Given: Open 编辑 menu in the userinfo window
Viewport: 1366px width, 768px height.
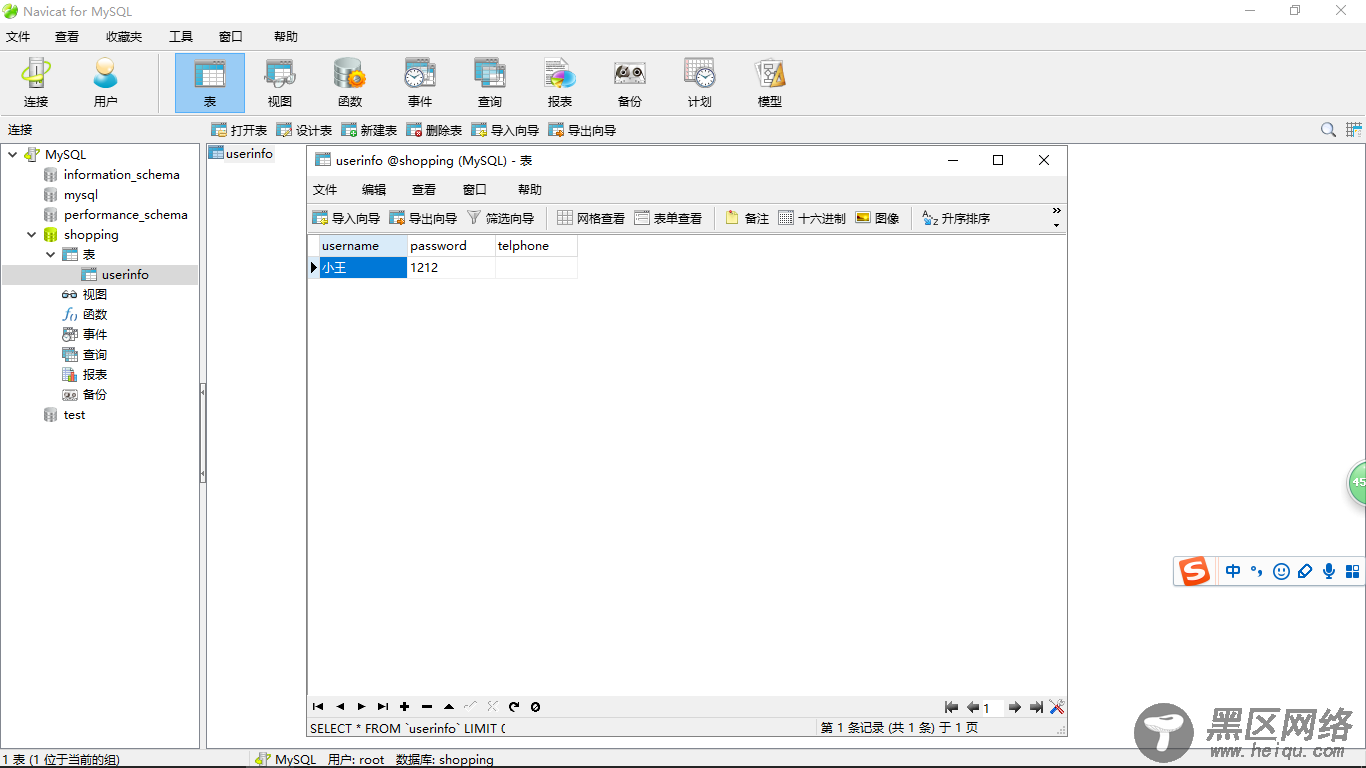Looking at the screenshot, I should click(x=374, y=190).
